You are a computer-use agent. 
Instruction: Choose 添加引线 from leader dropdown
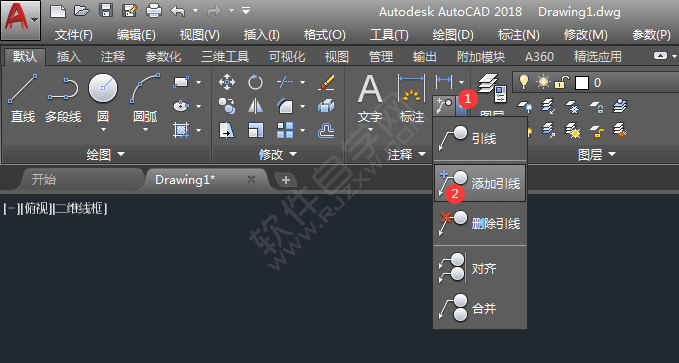(480, 183)
